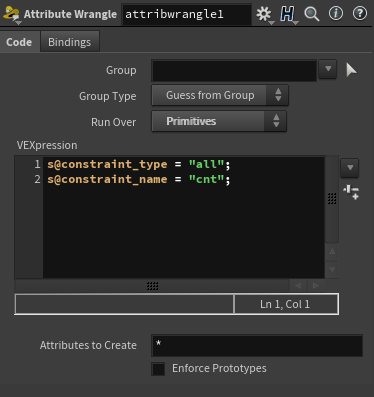Toggle the Enforce Prototypes checkbox
Viewport: 374px width, 397px height.
(158, 369)
